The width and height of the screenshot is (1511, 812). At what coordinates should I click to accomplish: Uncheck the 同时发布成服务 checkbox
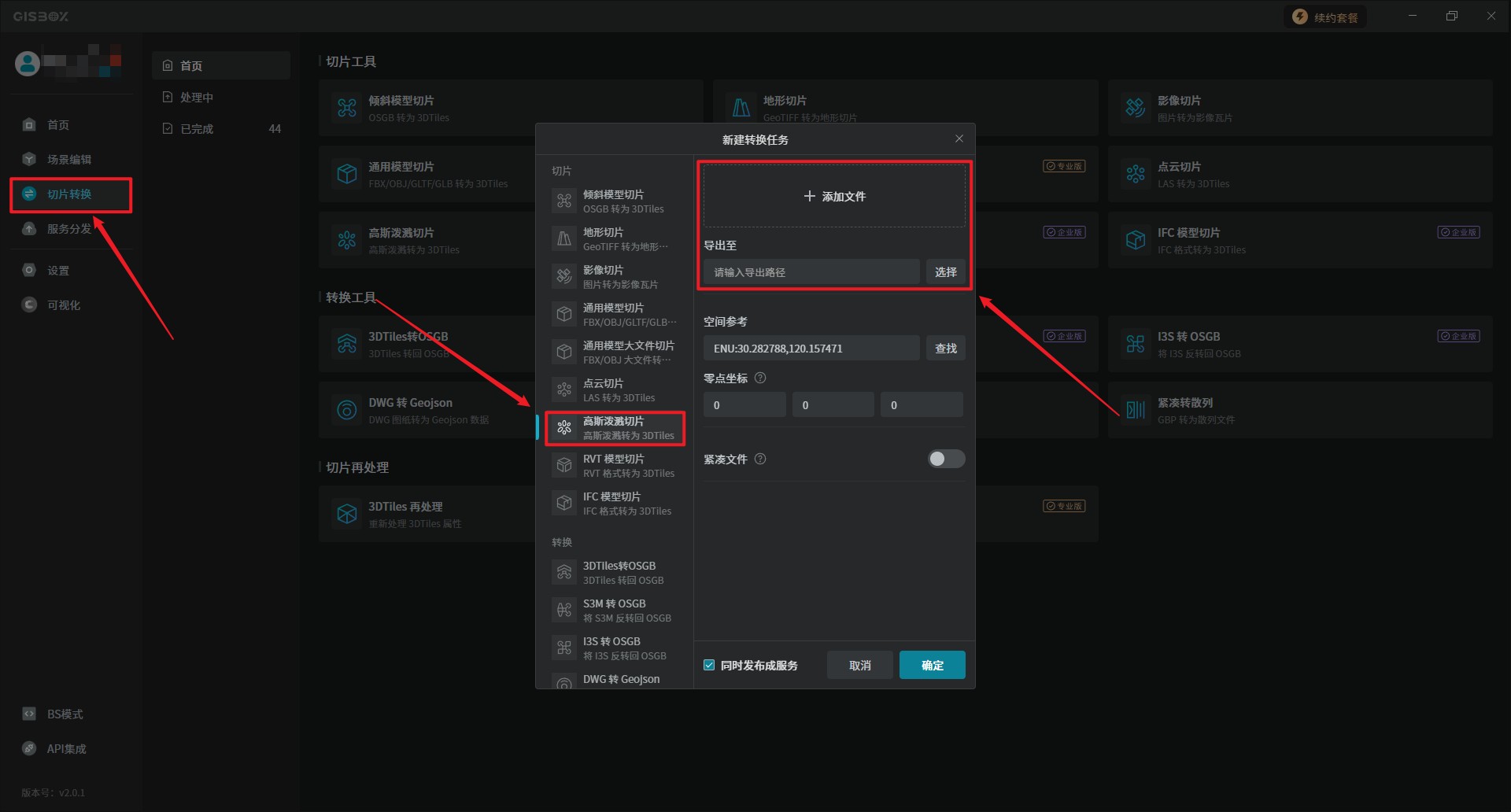709,665
